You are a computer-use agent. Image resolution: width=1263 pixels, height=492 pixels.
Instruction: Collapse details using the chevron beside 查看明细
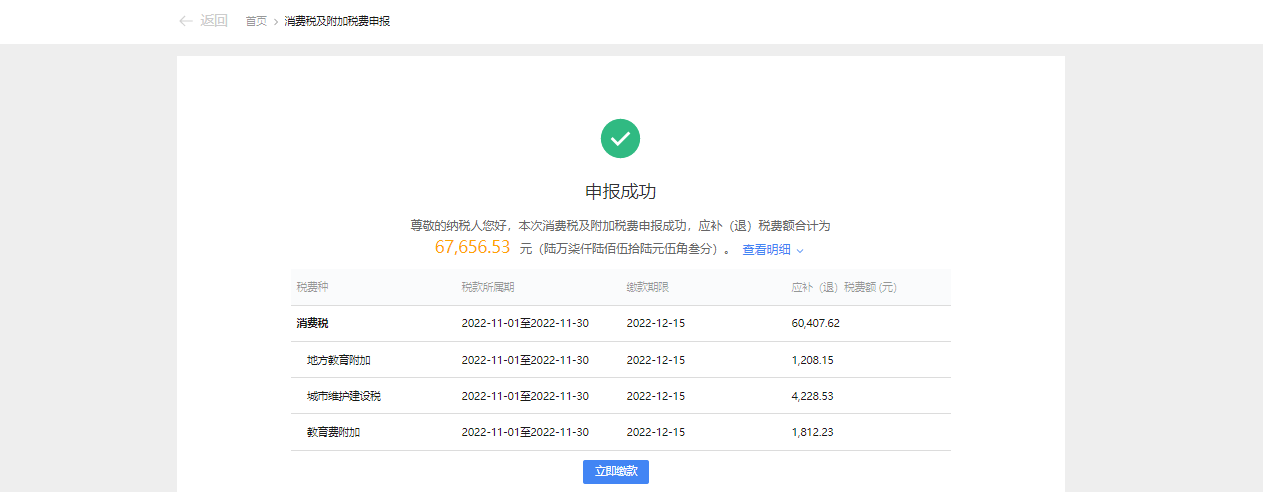coord(800,250)
